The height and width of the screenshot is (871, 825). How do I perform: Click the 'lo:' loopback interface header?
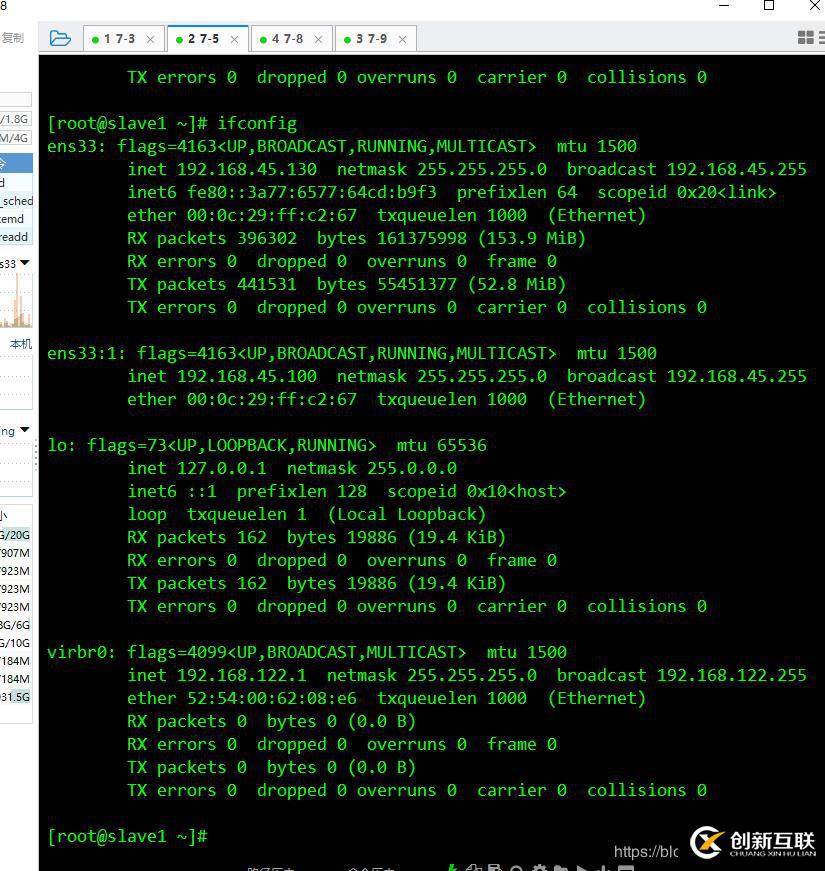[x=267, y=445]
